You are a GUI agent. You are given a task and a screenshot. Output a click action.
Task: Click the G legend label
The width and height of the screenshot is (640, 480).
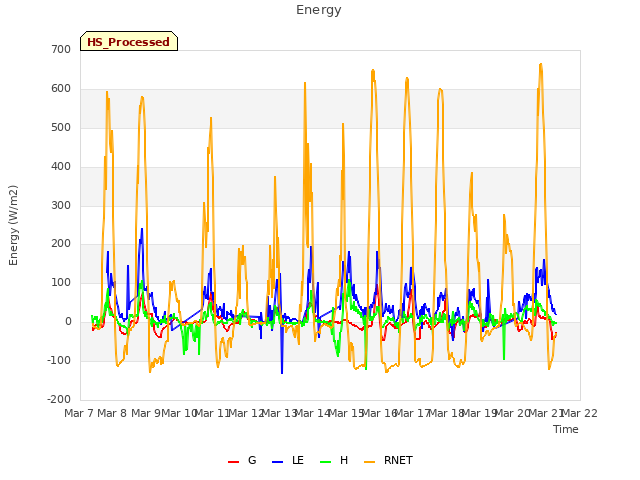252,460
